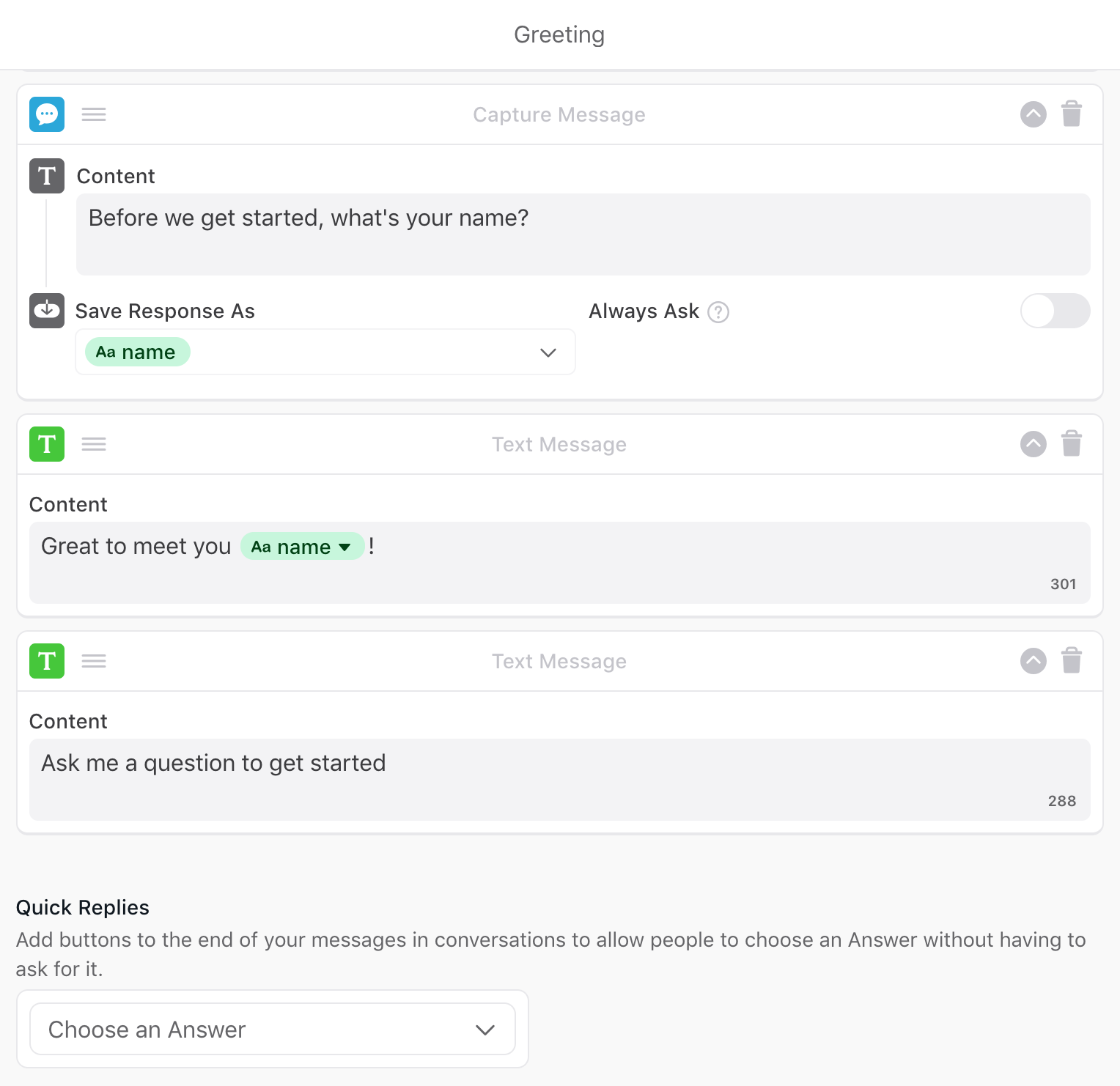Open the name variable dropdown in message

345,547
